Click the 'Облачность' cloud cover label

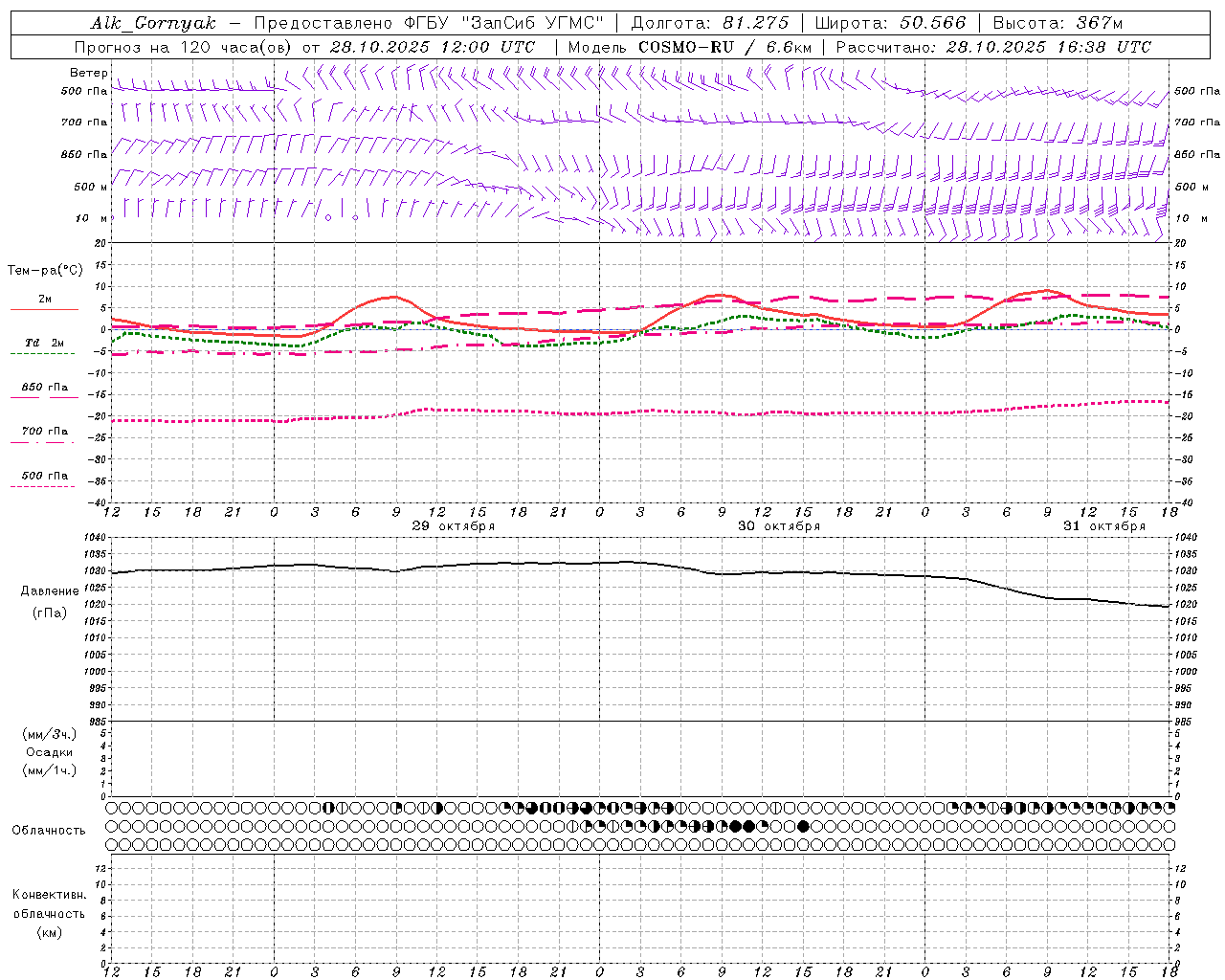[49, 831]
